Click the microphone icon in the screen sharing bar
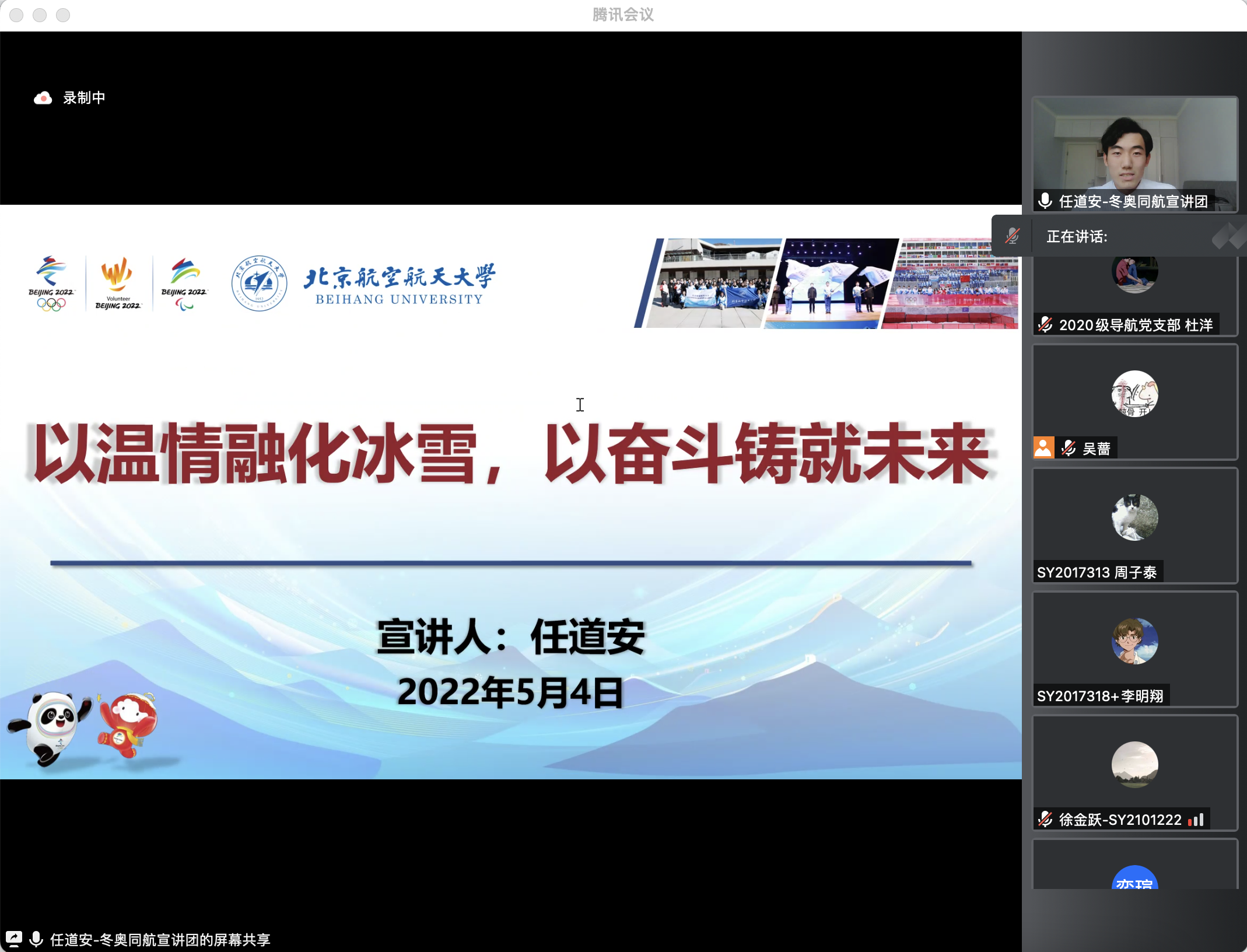1247x952 pixels. point(36,939)
